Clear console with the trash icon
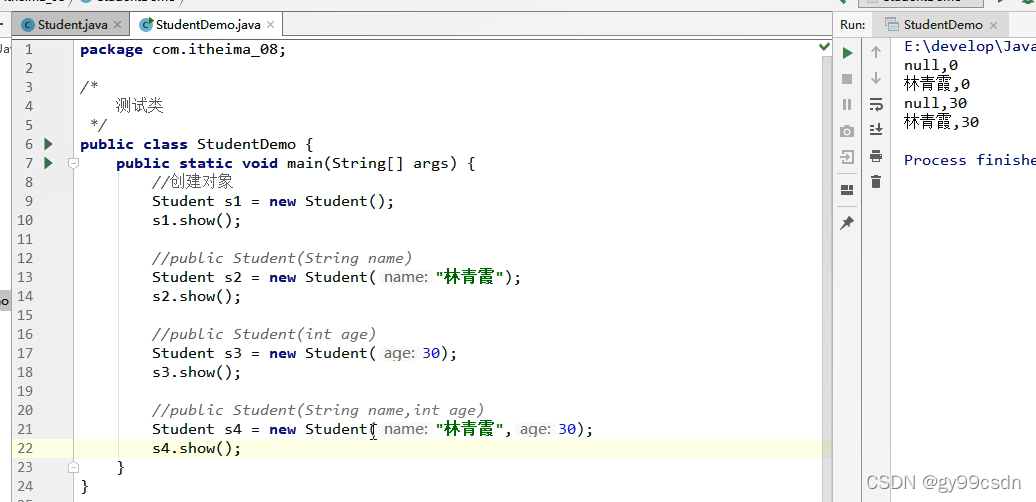Screen dimensions: 1036x502 coord(876,182)
